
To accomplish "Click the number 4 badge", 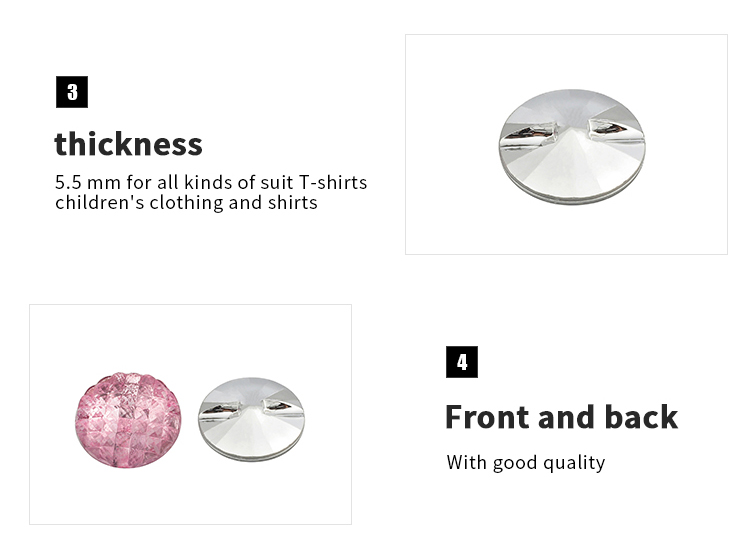I will pyautogui.click(x=461, y=362).
